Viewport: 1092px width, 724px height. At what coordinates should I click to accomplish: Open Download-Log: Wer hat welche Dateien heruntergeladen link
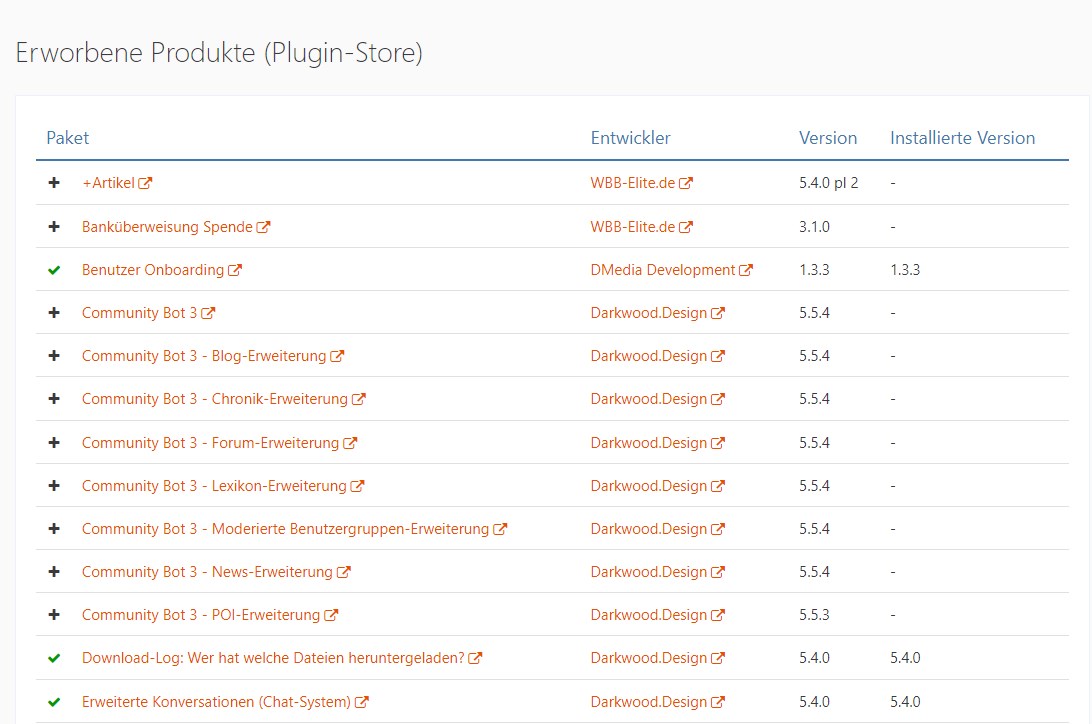273,658
